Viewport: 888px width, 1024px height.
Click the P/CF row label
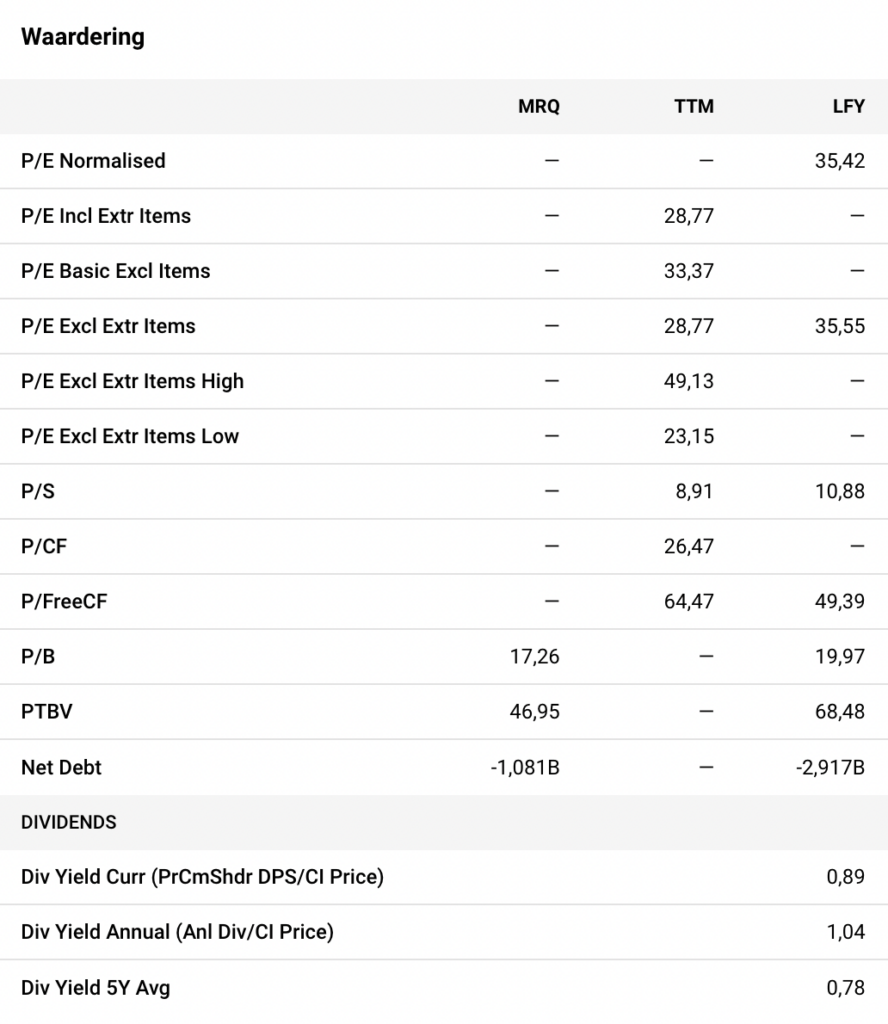point(44,546)
